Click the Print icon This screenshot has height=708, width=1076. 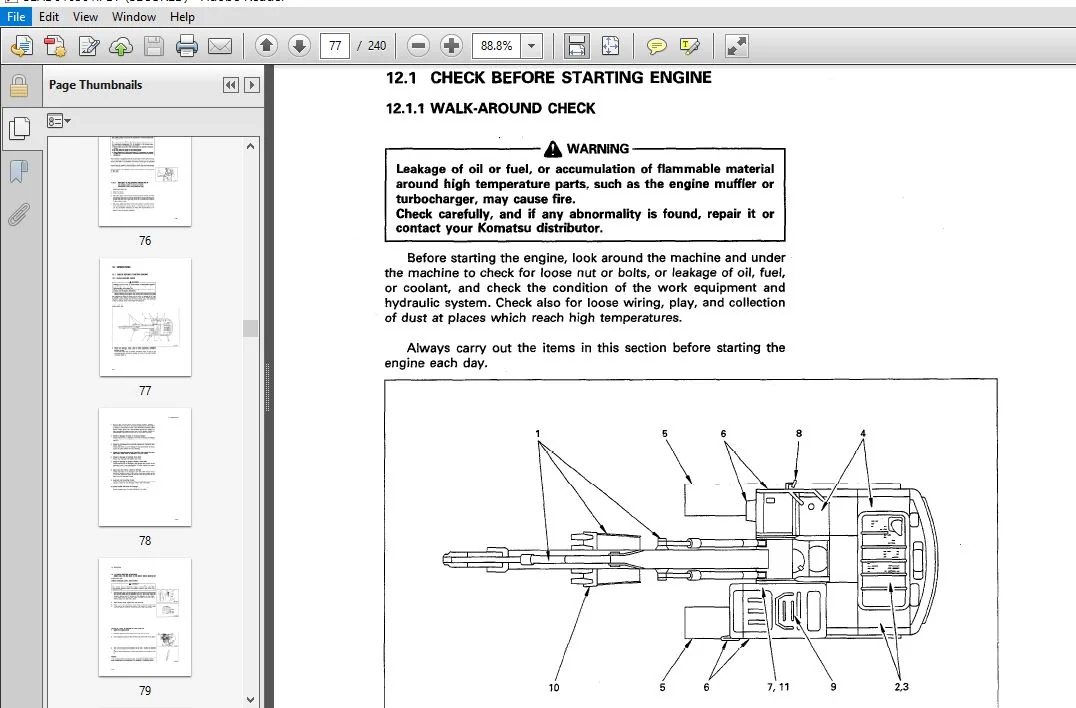point(187,46)
